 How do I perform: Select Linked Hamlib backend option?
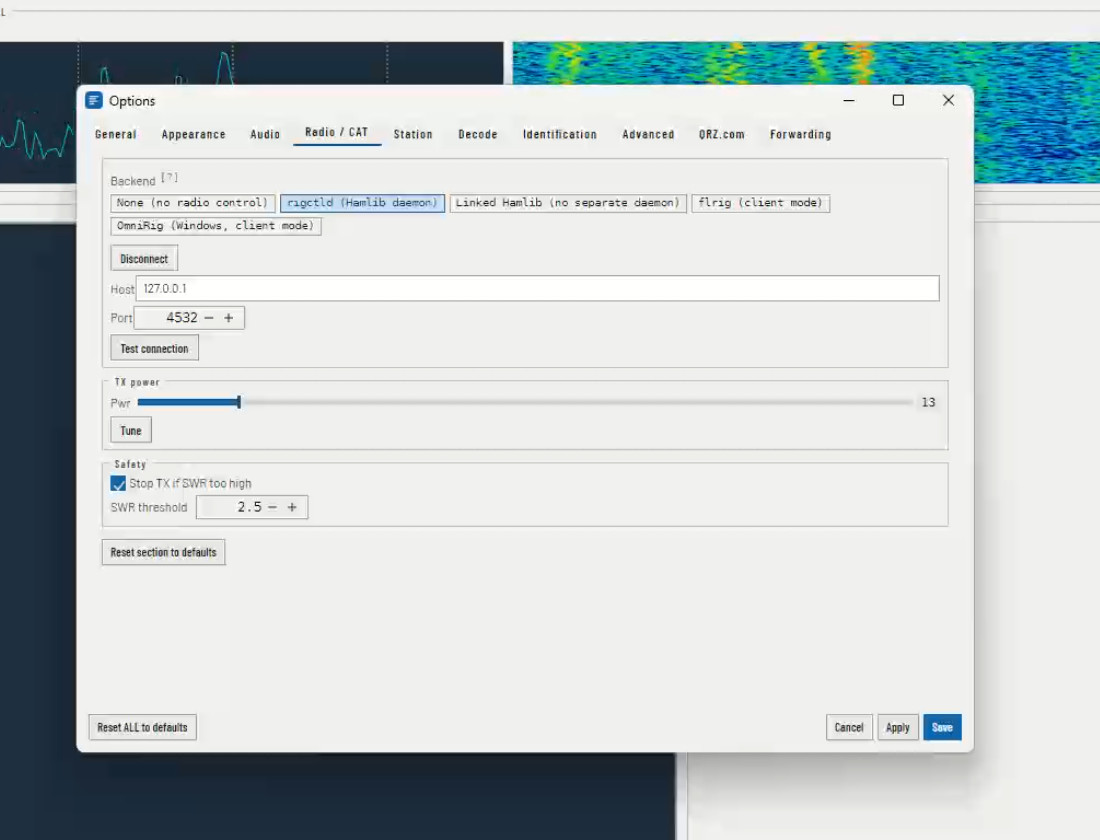tap(568, 203)
